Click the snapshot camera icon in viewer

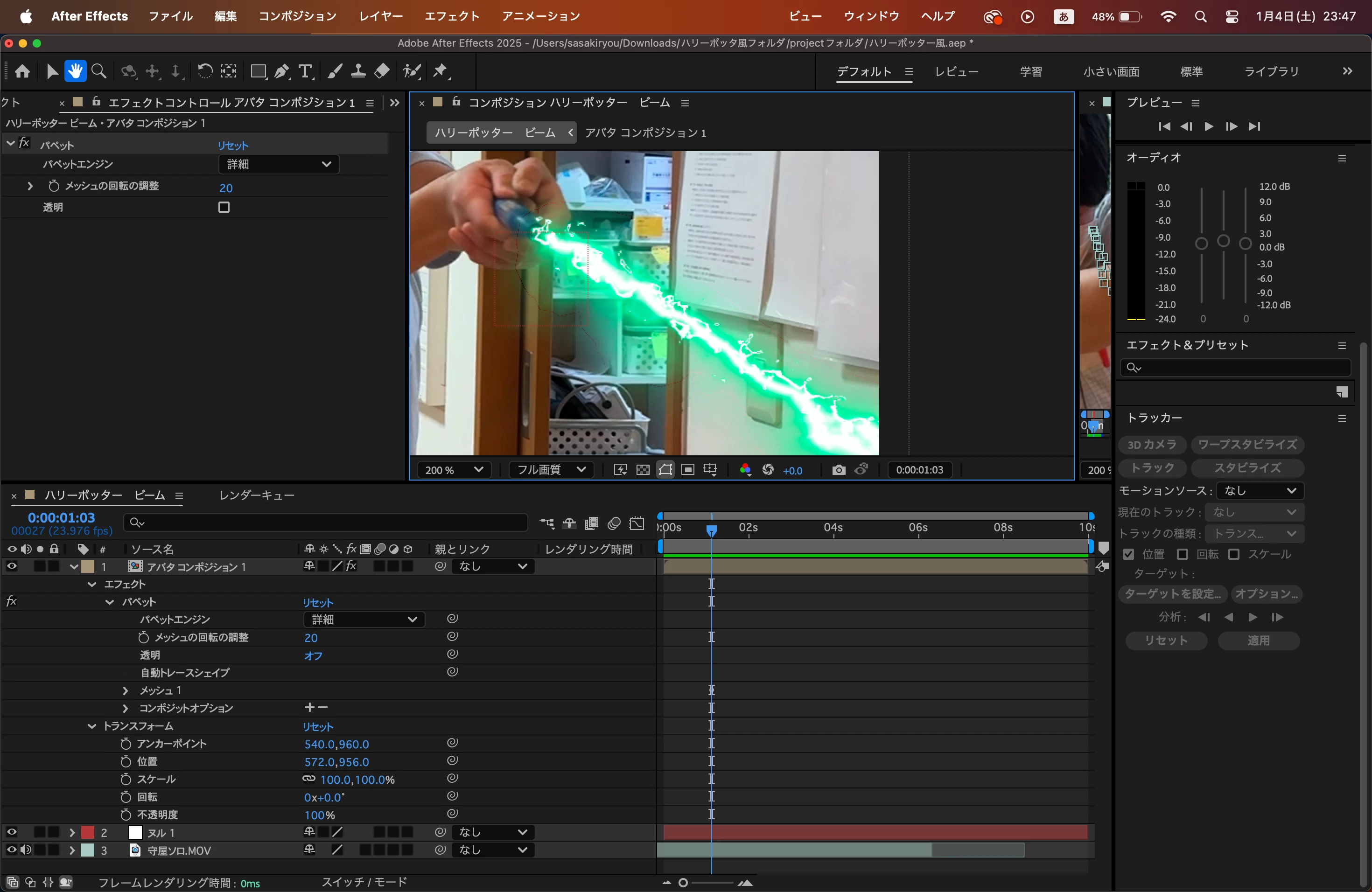point(839,470)
